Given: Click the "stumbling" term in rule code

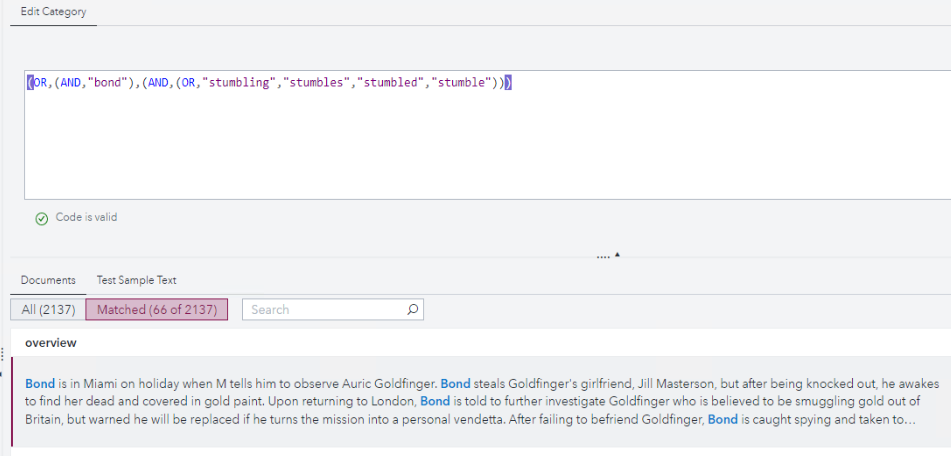Looking at the screenshot, I should [x=240, y=83].
